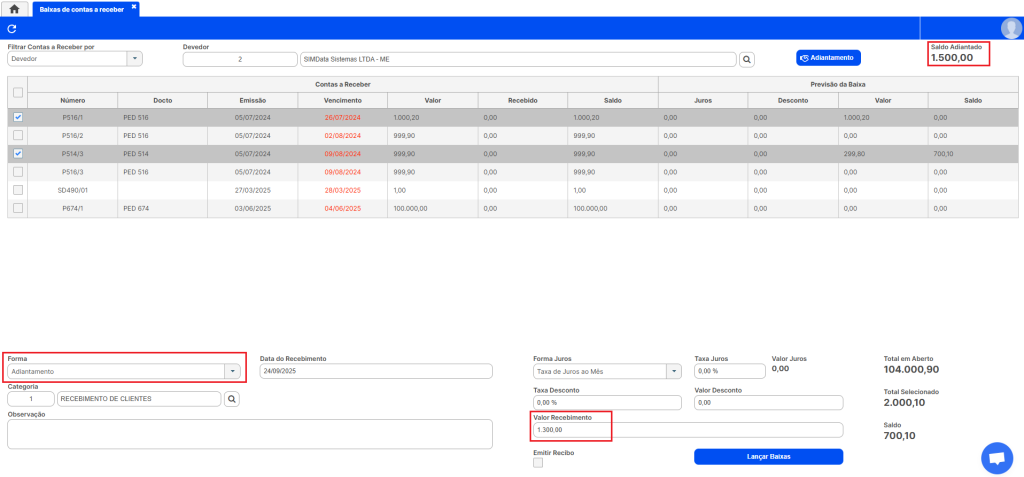The image size is (1024, 477).
Task: Open the user profile avatar
Action: (1010, 28)
